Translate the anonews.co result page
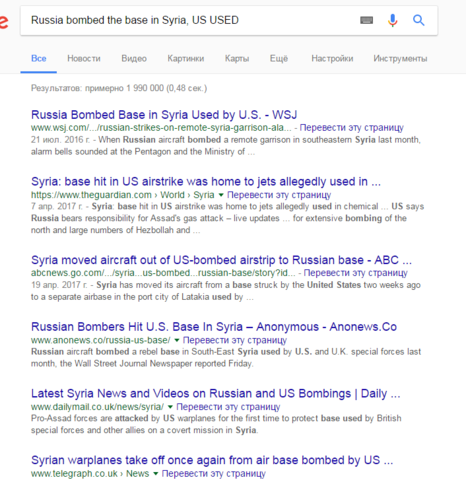 point(235,340)
